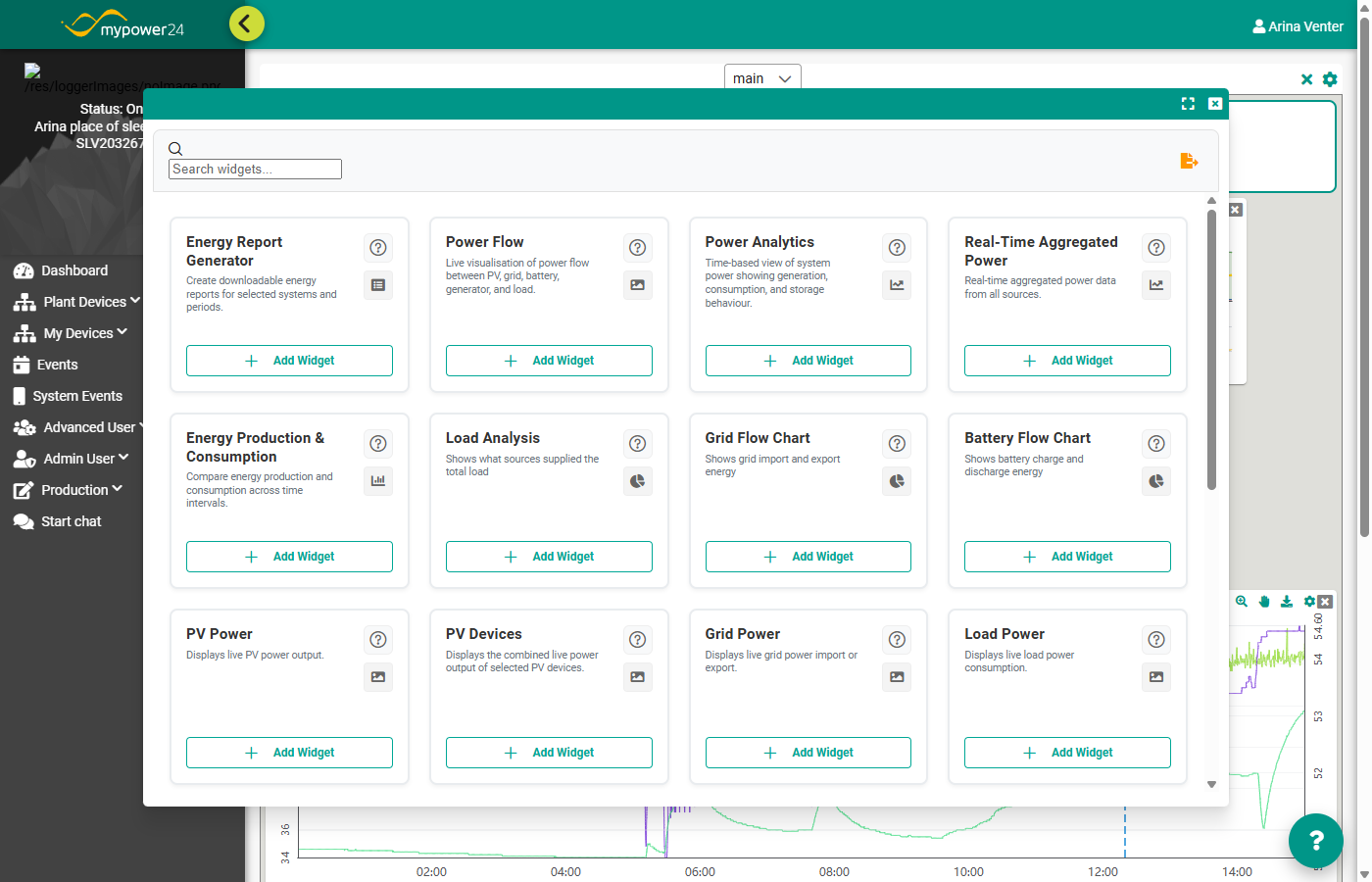The width and height of the screenshot is (1372, 882).
Task: Expand the Production menu
Action: coord(68,490)
